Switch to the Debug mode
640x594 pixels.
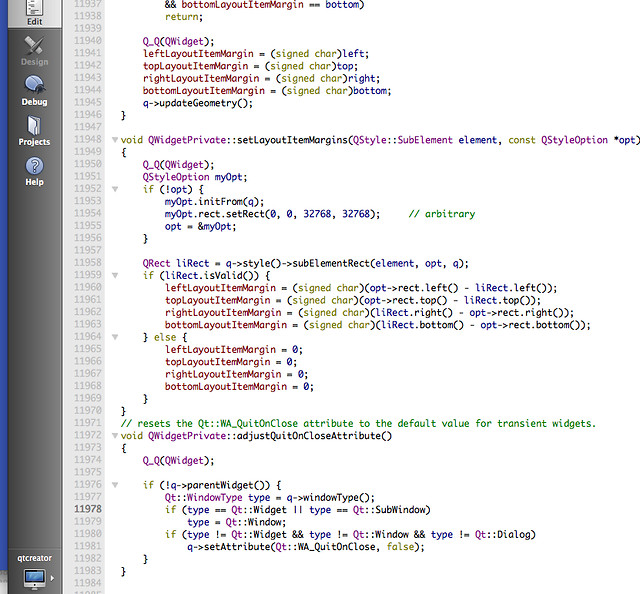34,90
